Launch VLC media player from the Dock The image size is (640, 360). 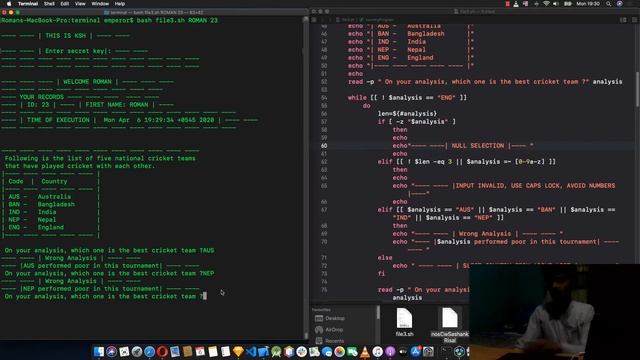coord(366,351)
